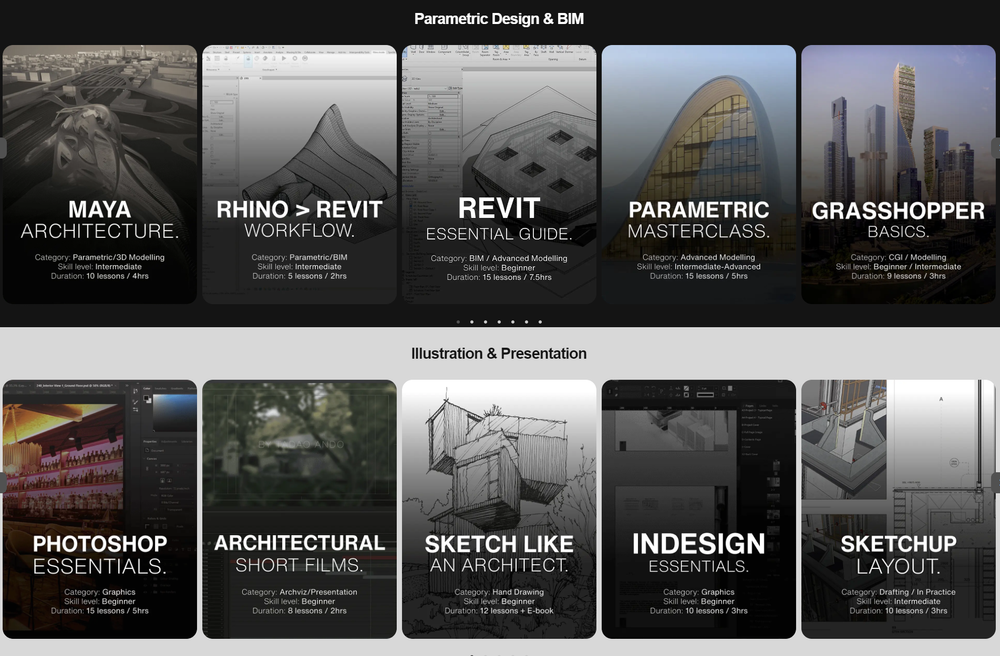Open the Grasshopper Basics course card
1000x656 pixels.
pos(899,174)
